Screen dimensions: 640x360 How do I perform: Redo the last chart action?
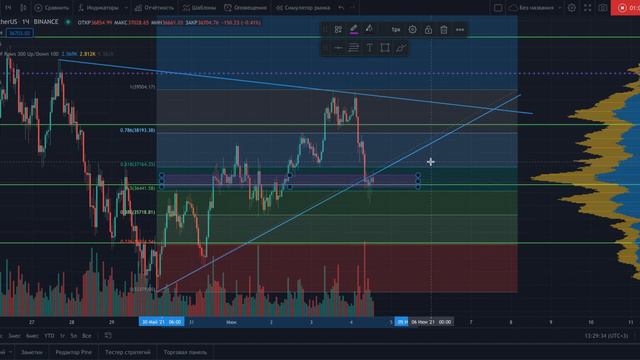click(x=353, y=8)
